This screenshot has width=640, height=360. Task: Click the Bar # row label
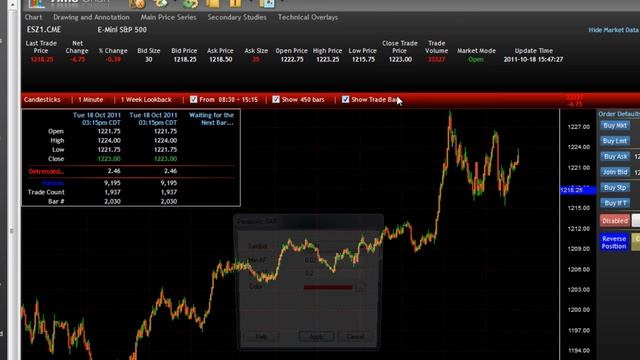point(56,201)
